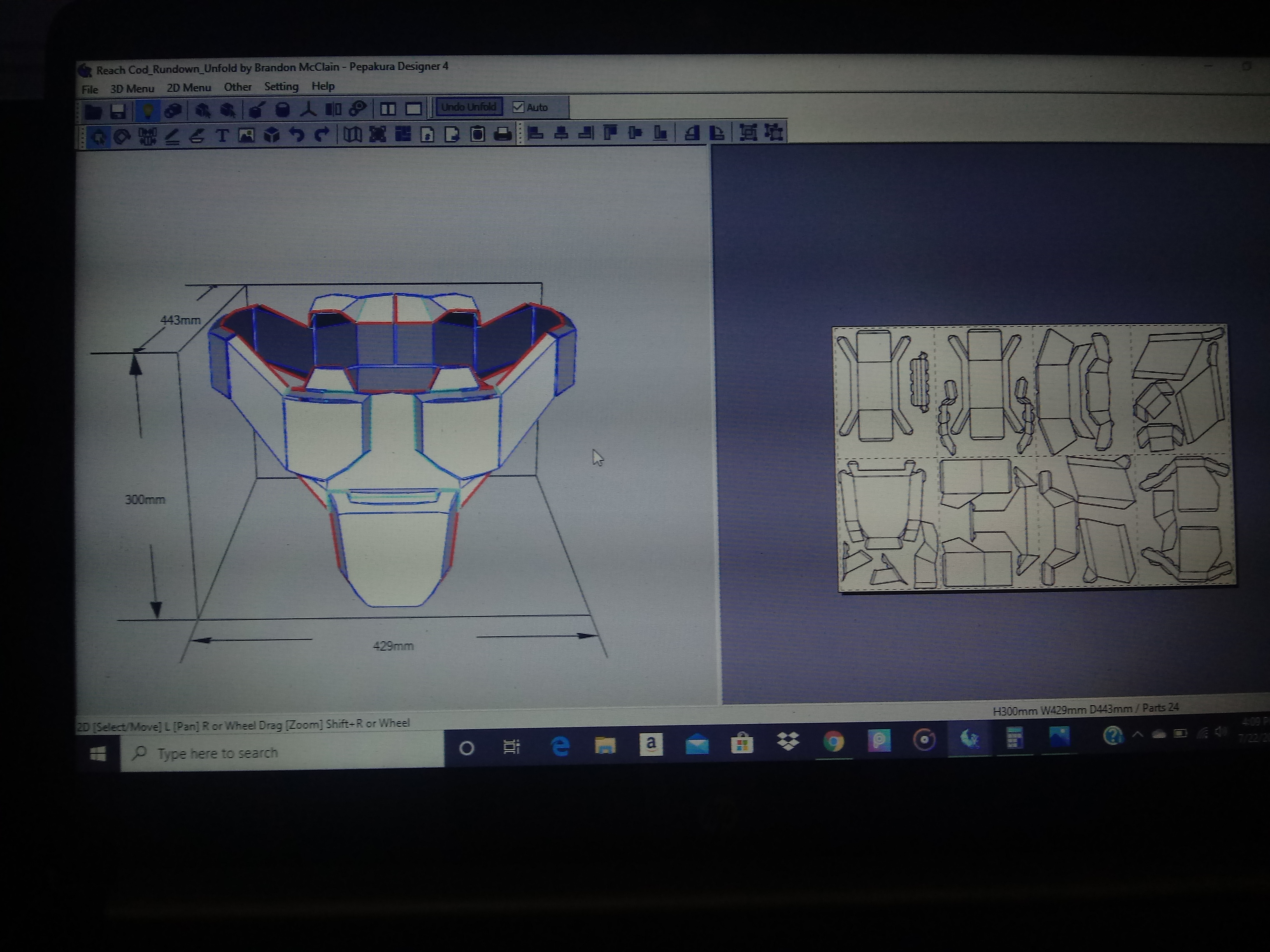This screenshot has height=952, width=1270.
Task: Click the icon right of folded map
Action: (377, 135)
